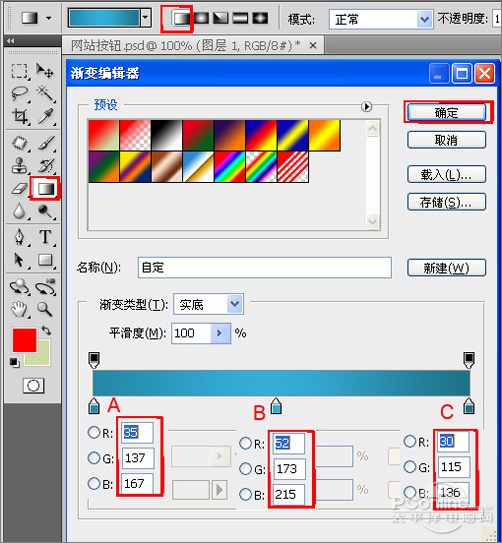Screen dimensions: 502x543
Task: Click the 载入(L)... button
Action: coord(447,175)
